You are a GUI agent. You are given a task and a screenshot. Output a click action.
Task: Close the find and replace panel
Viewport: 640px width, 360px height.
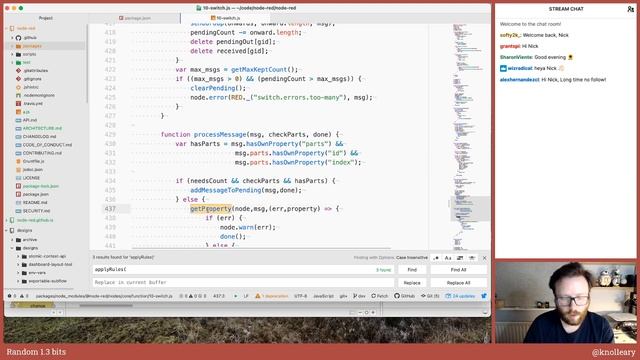484,258
